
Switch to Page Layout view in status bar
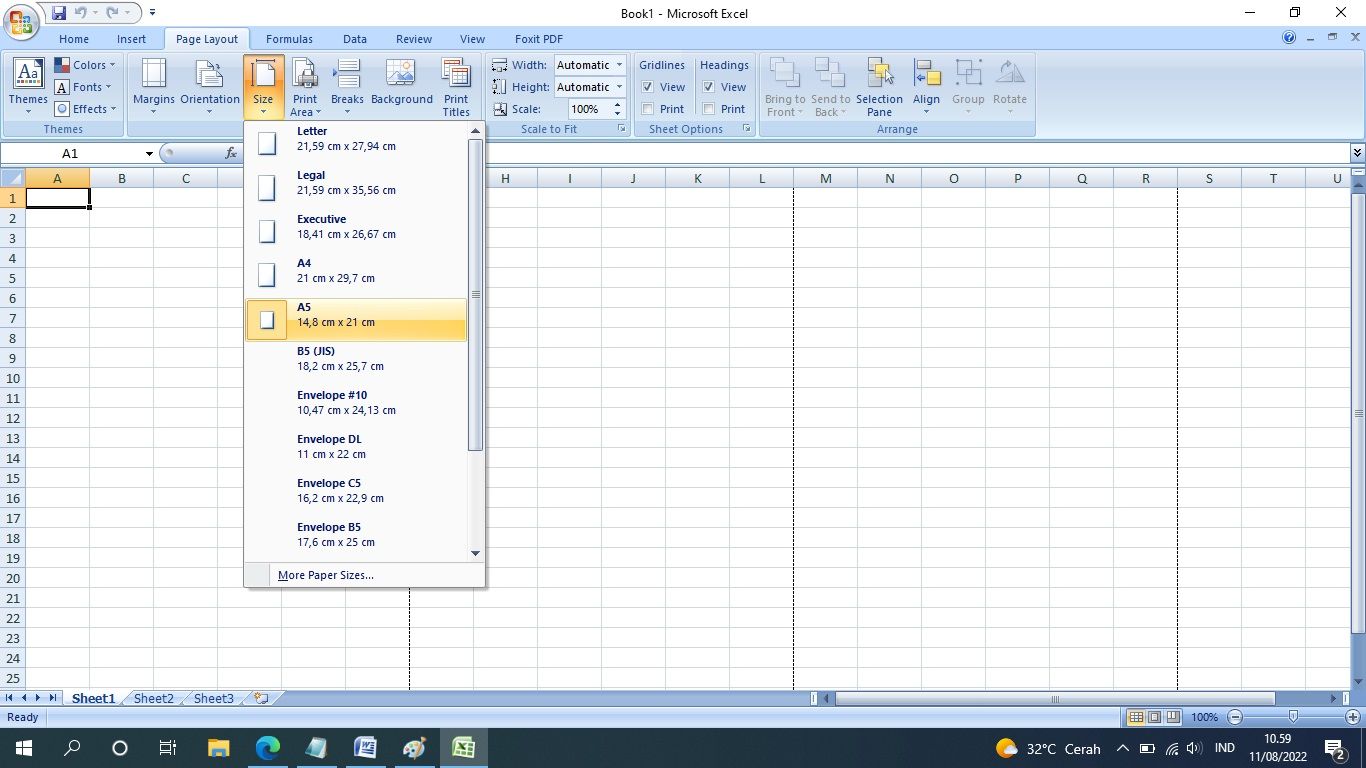click(1154, 717)
